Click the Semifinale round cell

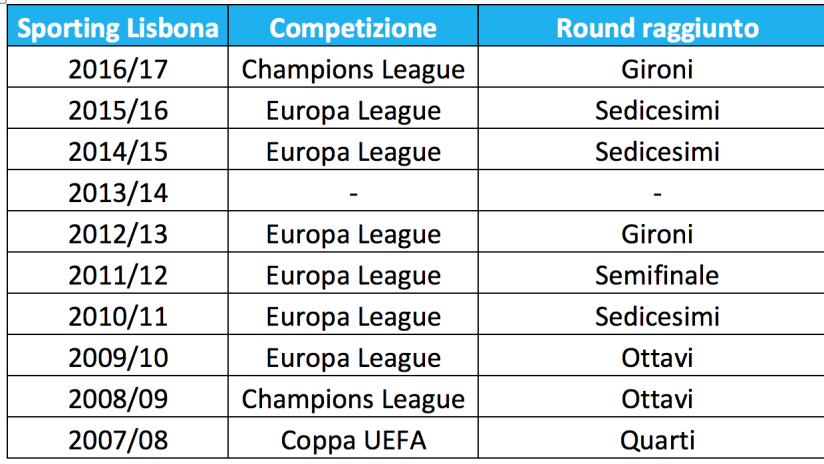click(x=652, y=273)
